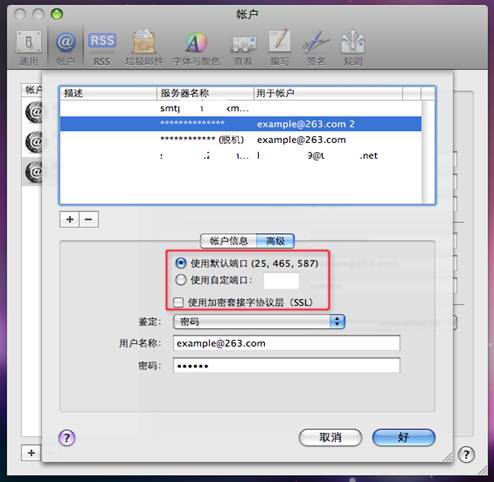Image resolution: width=494 pixels, height=482 pixels.
Task: Open the Composing (编写) preferences icon
Action: (279, 47)
